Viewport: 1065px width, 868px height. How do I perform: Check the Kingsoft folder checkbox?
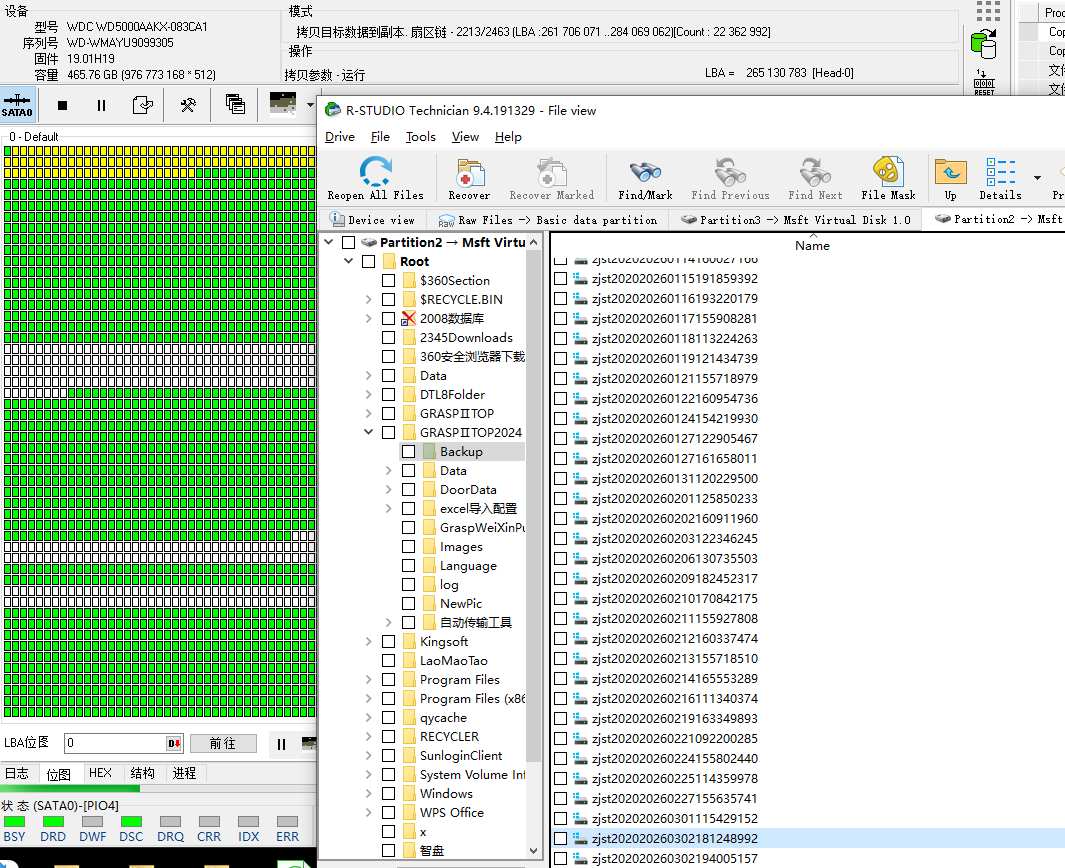(x=388, y=642)
